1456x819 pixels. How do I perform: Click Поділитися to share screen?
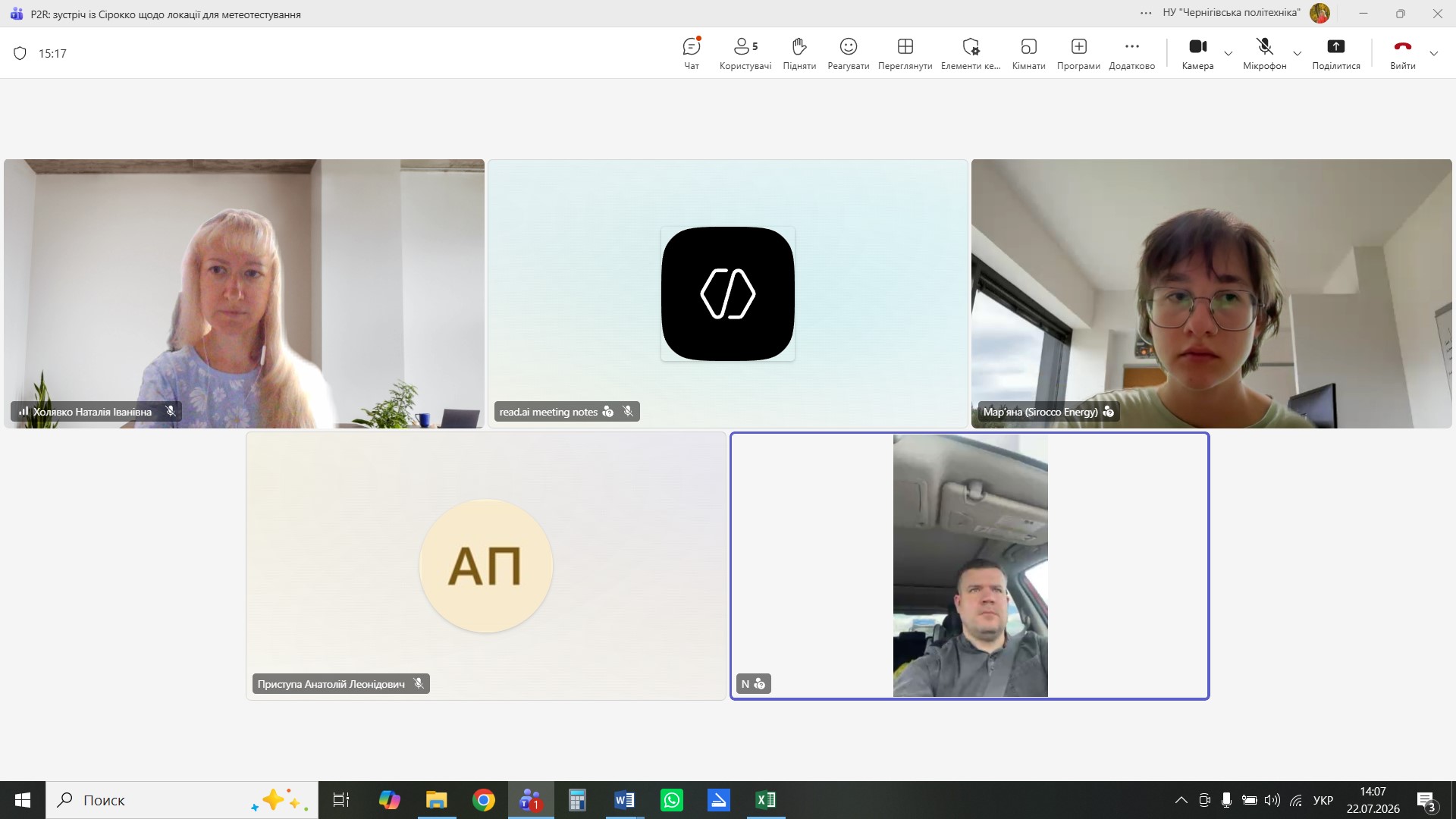click(1336, 53)
